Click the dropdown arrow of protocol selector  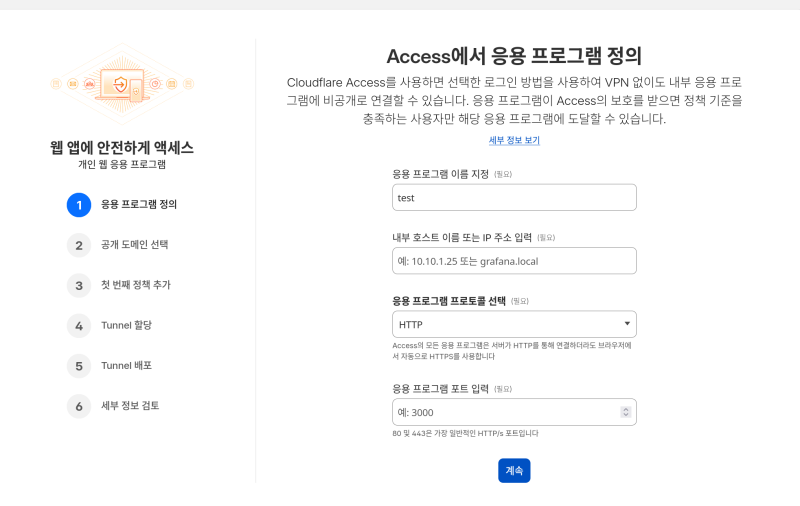coord(626,323)
